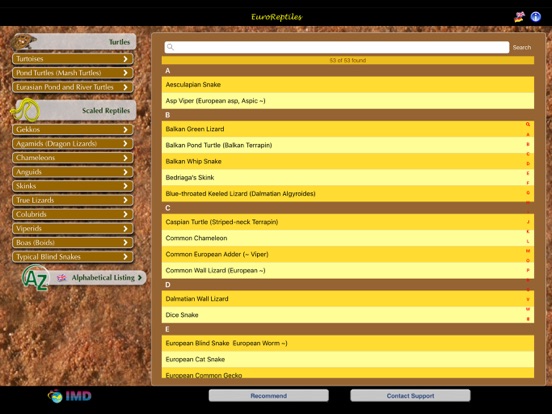Click the AZ alphabetical listing icon
552x414 pixels.
35,278
